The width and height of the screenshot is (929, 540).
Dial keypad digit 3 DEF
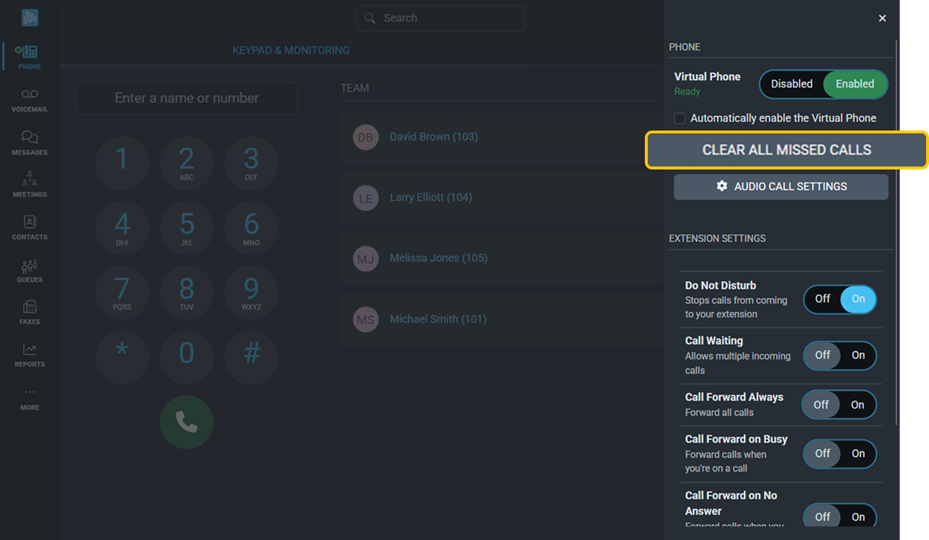coord(251,163)
